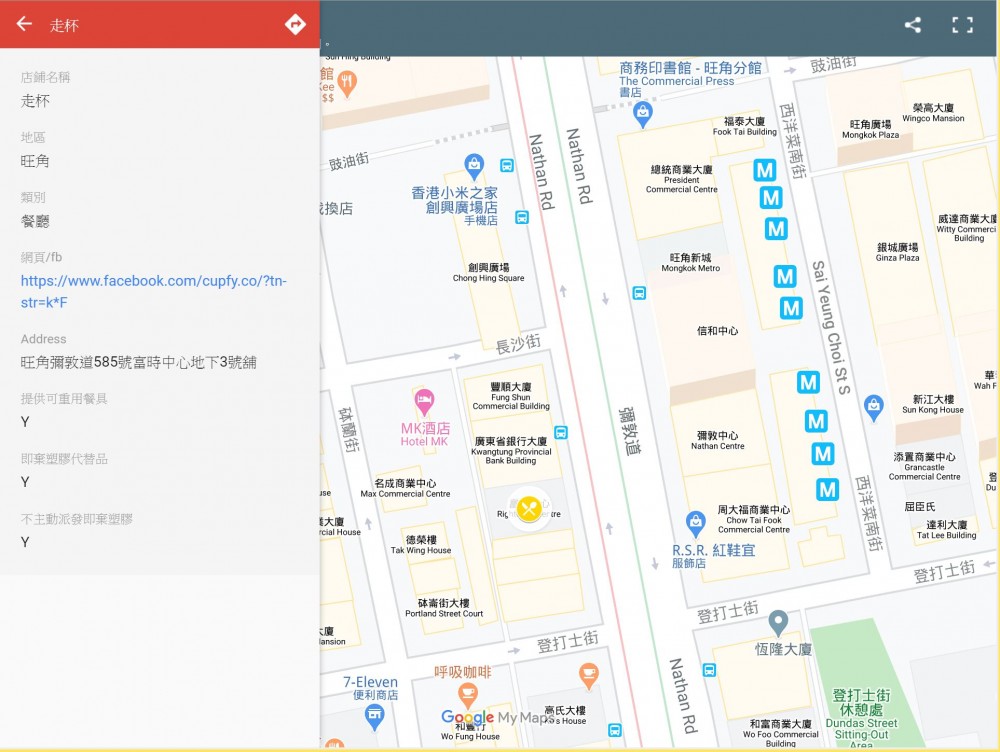This screenshot has width=1000, height=752.
Task: Share this map
Action: (913, 25)
